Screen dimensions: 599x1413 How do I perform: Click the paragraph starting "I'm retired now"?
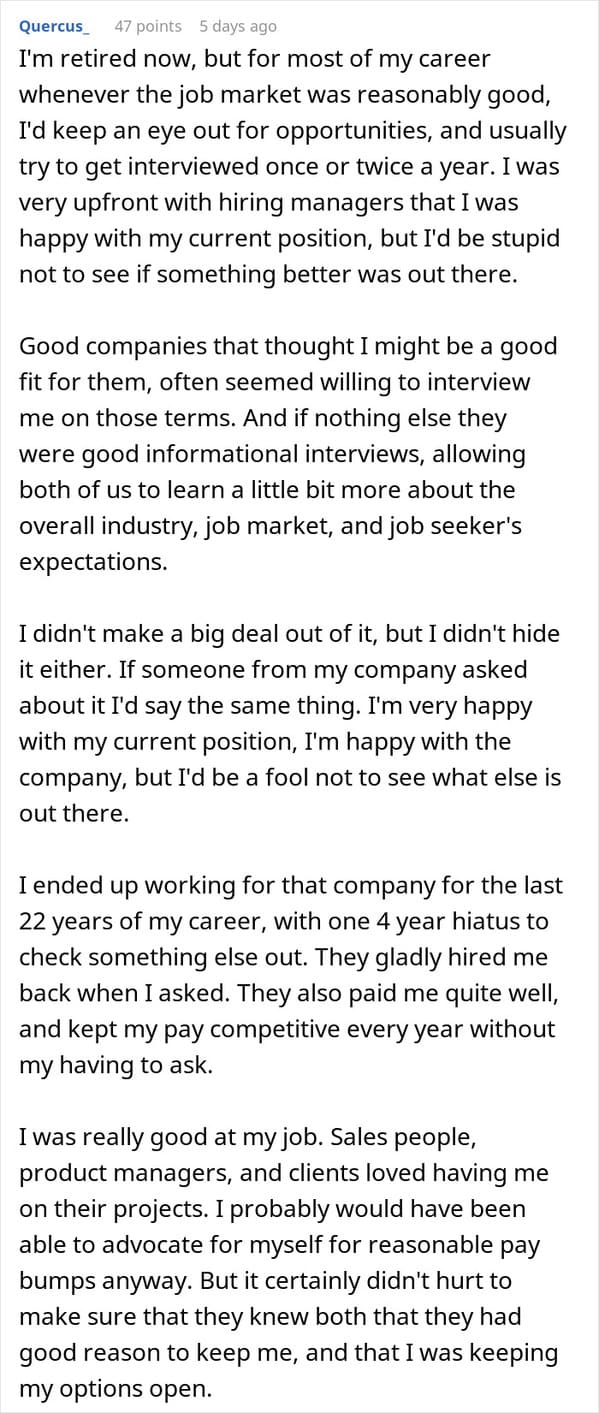pyautogui.click(x=293, y=167)
